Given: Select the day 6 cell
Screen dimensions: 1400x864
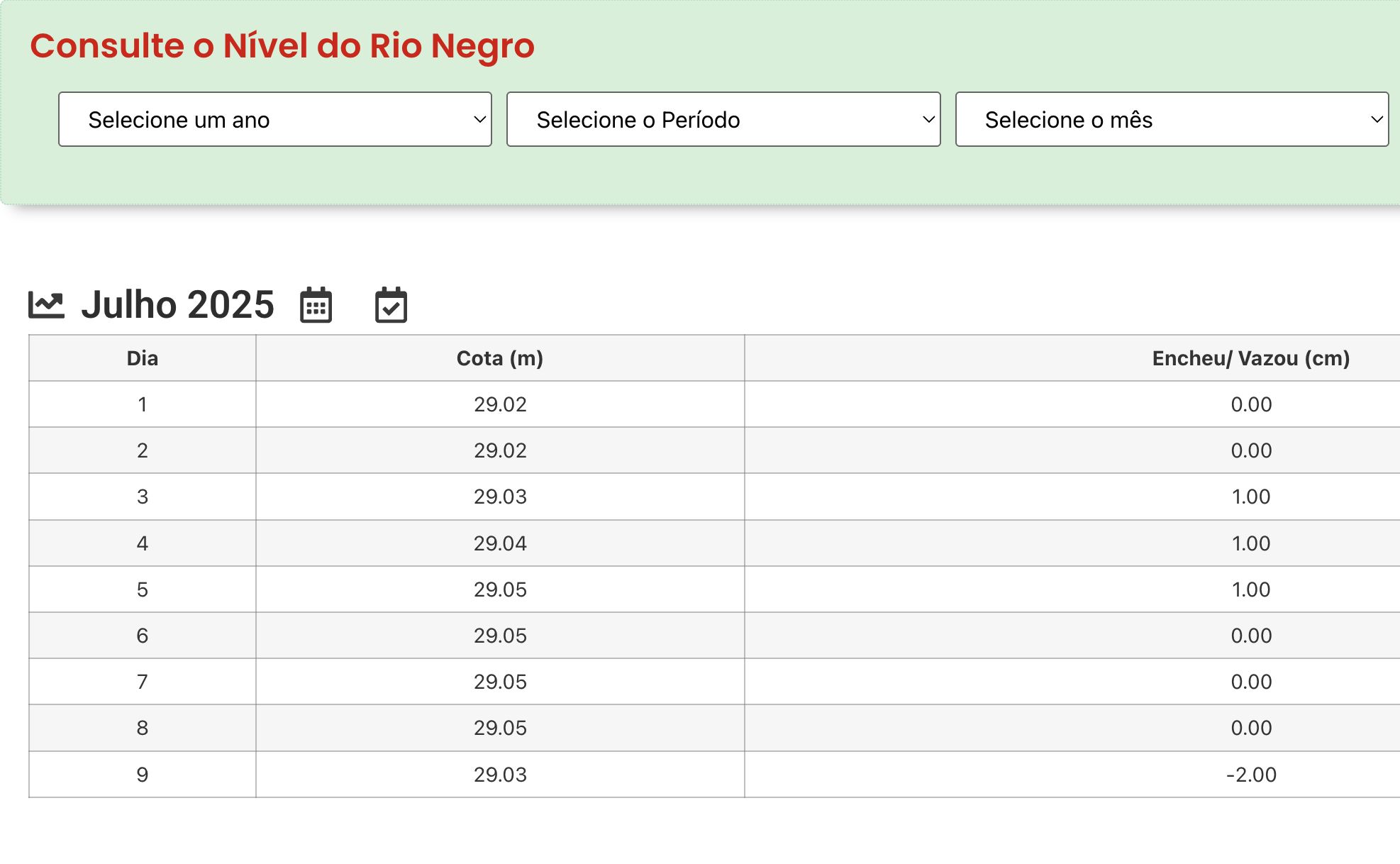Looking at the screenshot, I should 143,636.
